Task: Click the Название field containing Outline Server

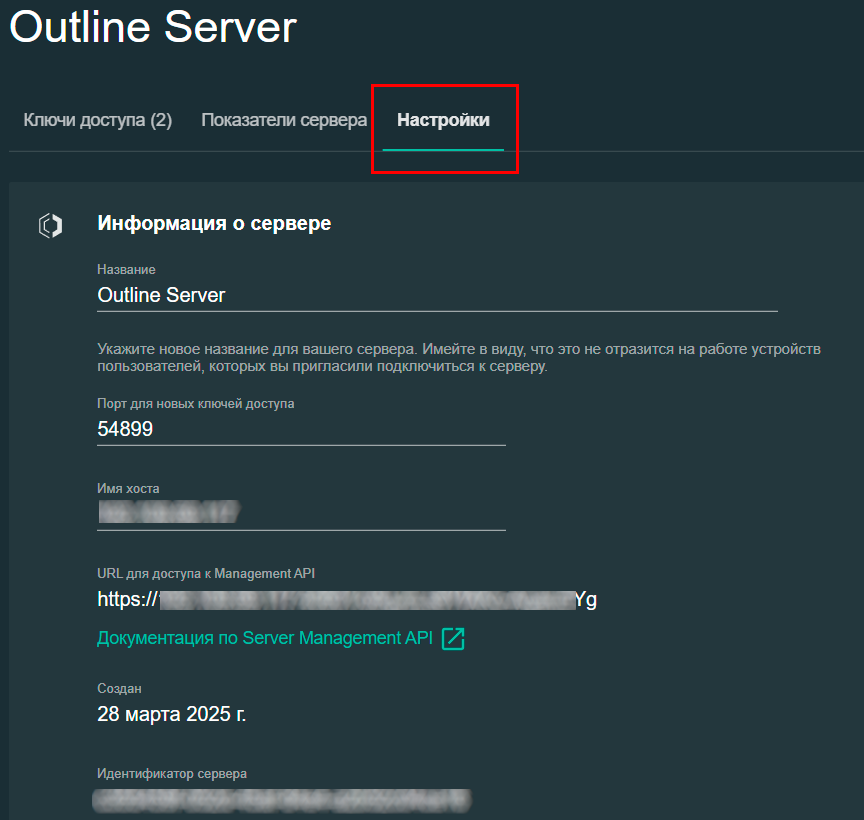Action: click(436, 296)
